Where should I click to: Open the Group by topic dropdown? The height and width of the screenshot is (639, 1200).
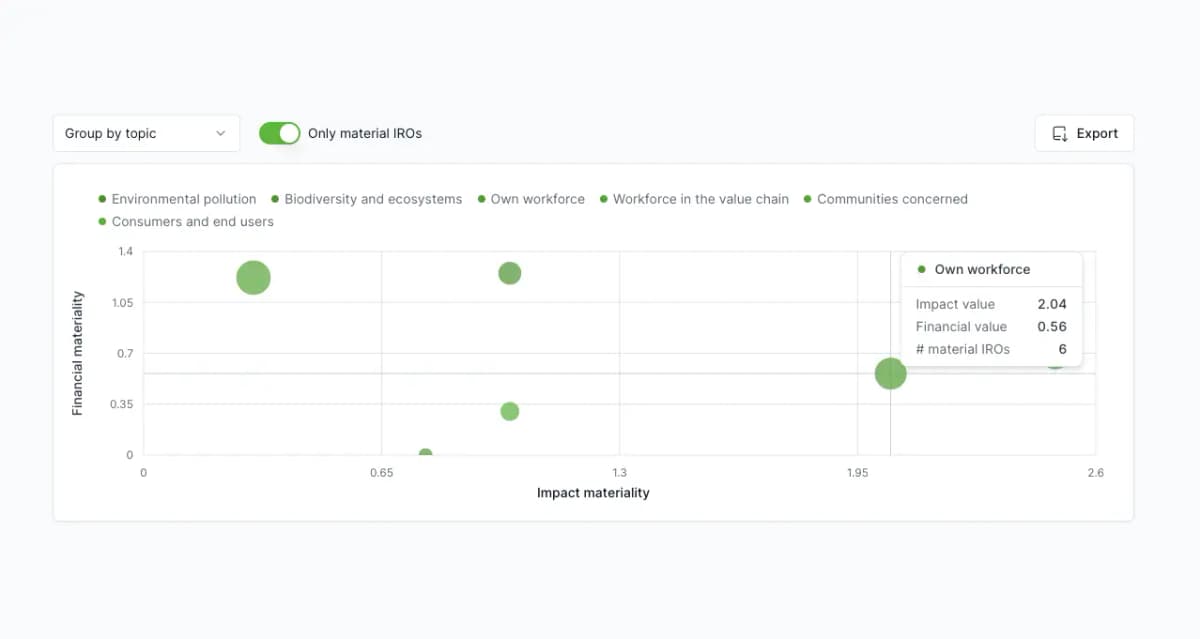[146, 133]
